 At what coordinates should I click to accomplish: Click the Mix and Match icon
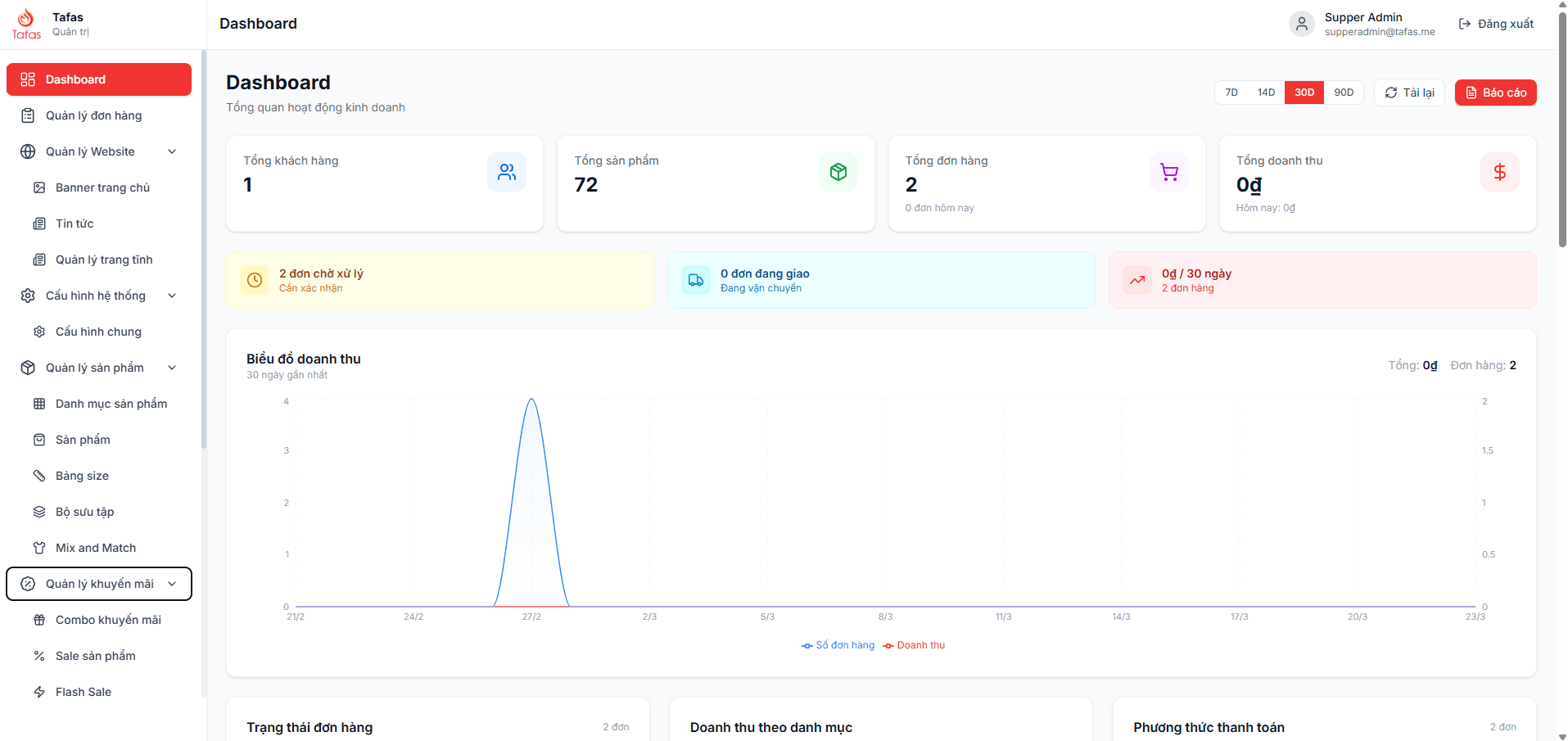click(x=39, y=547)
